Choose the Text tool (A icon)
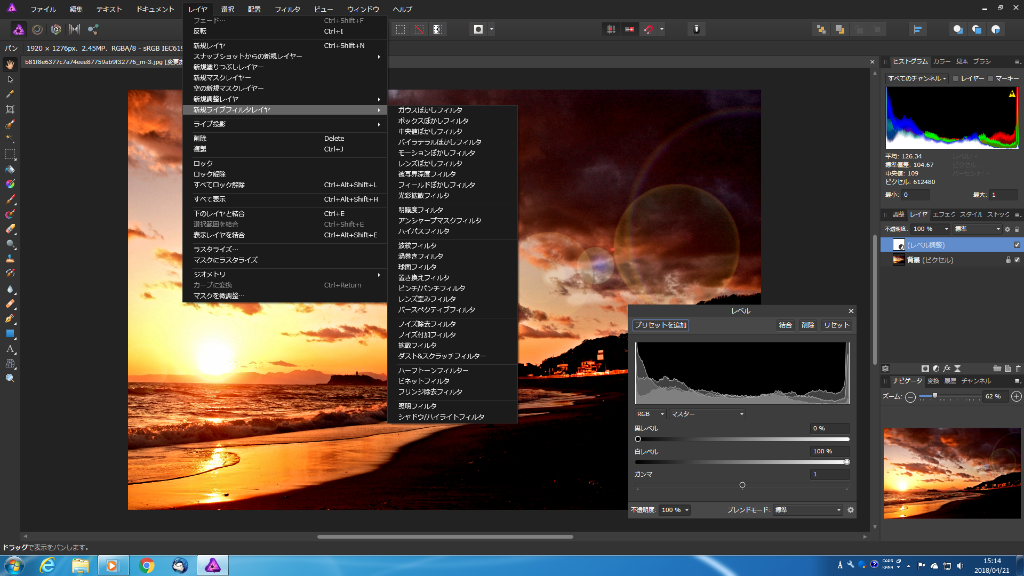1024x576 pixels. click(10, 349)
